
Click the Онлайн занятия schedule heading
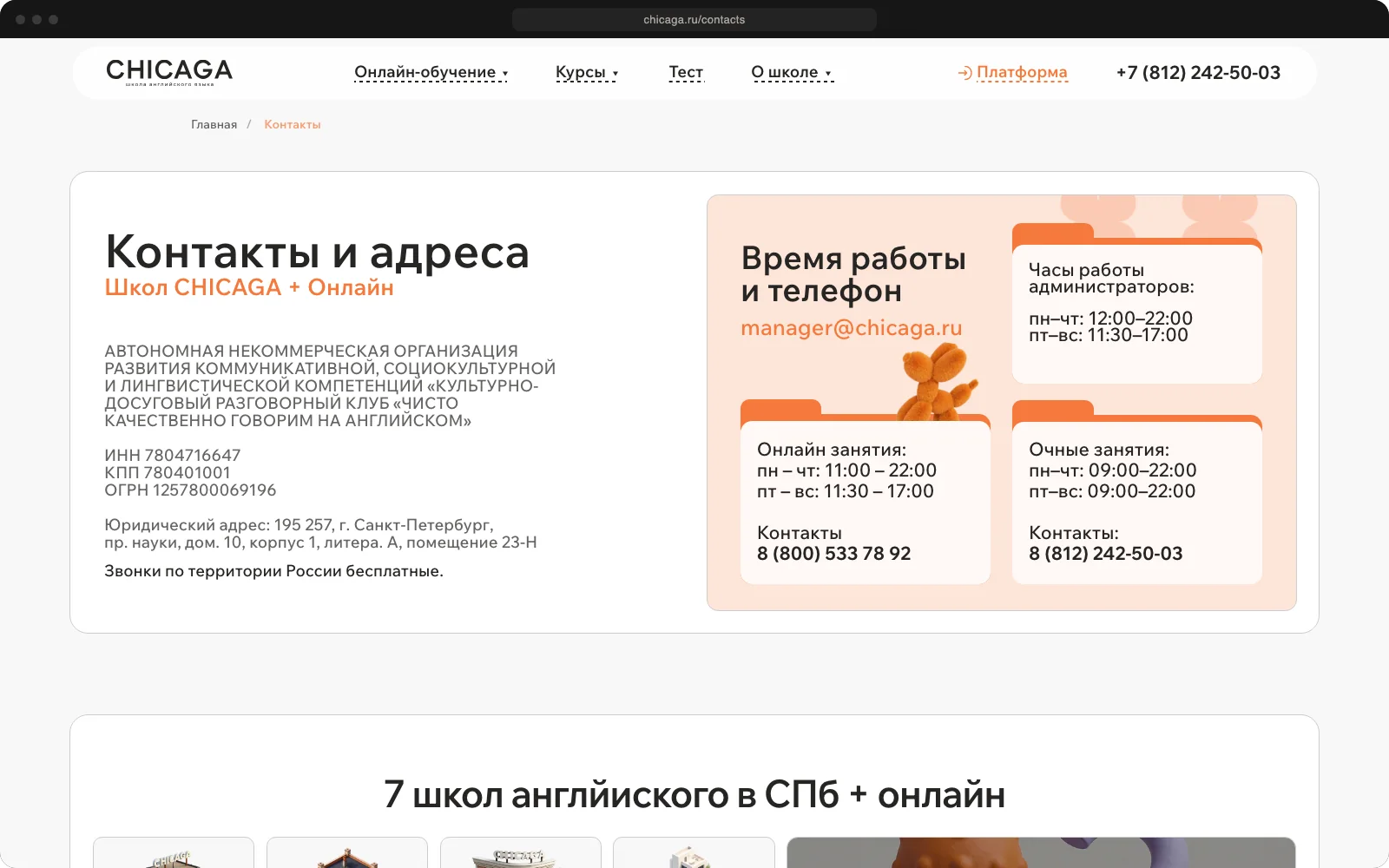pos(832,450)
